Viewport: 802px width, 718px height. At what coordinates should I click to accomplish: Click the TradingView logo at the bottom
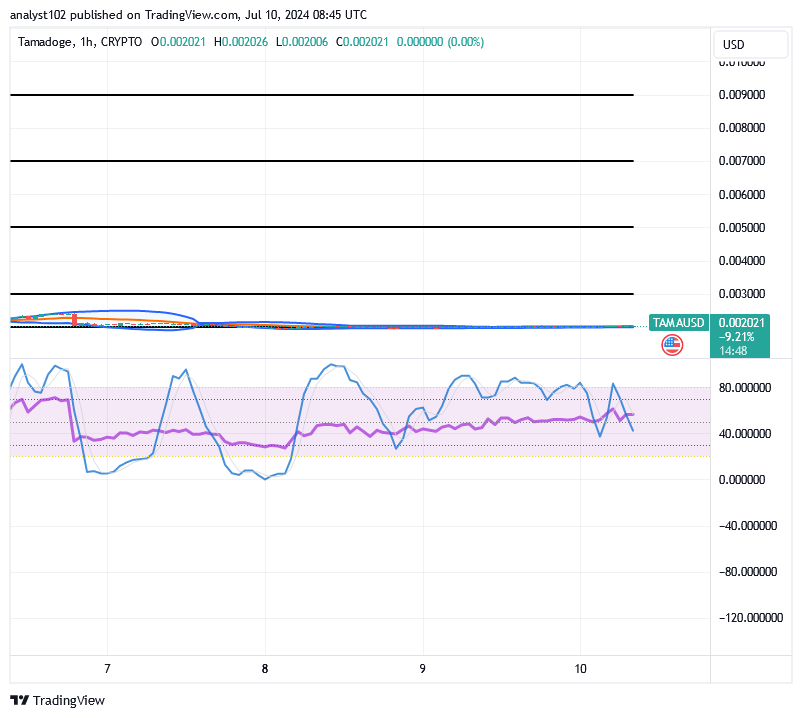[57, 700]
